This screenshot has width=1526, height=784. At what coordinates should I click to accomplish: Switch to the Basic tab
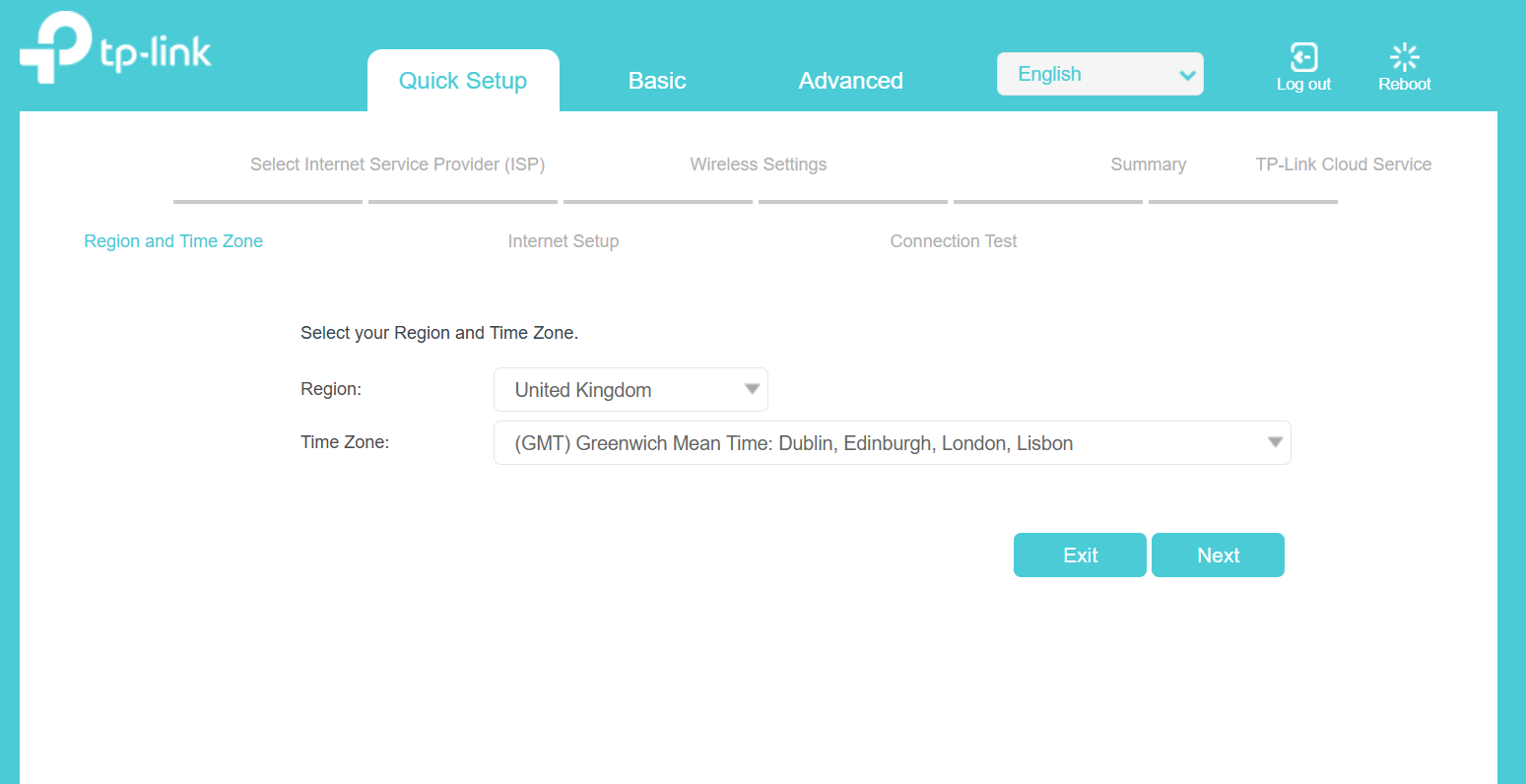click(x=656, y=80)
